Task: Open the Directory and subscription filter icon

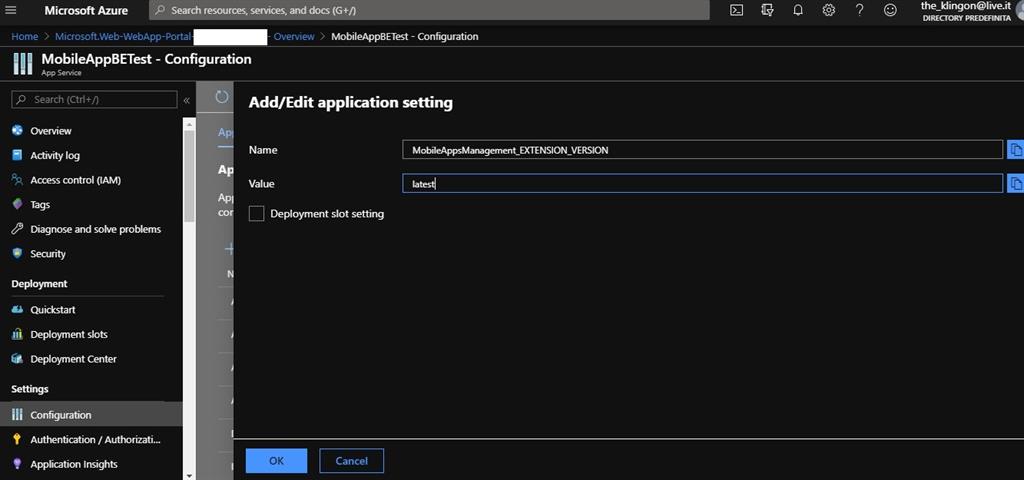Action: (x=767, y=10)
